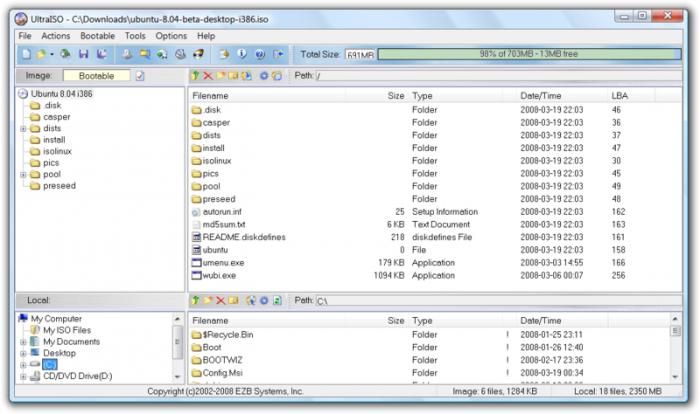This screenshot has height=414, width=700.
Task: Expand the dists folder in image tree
Action: coord(23,129)
